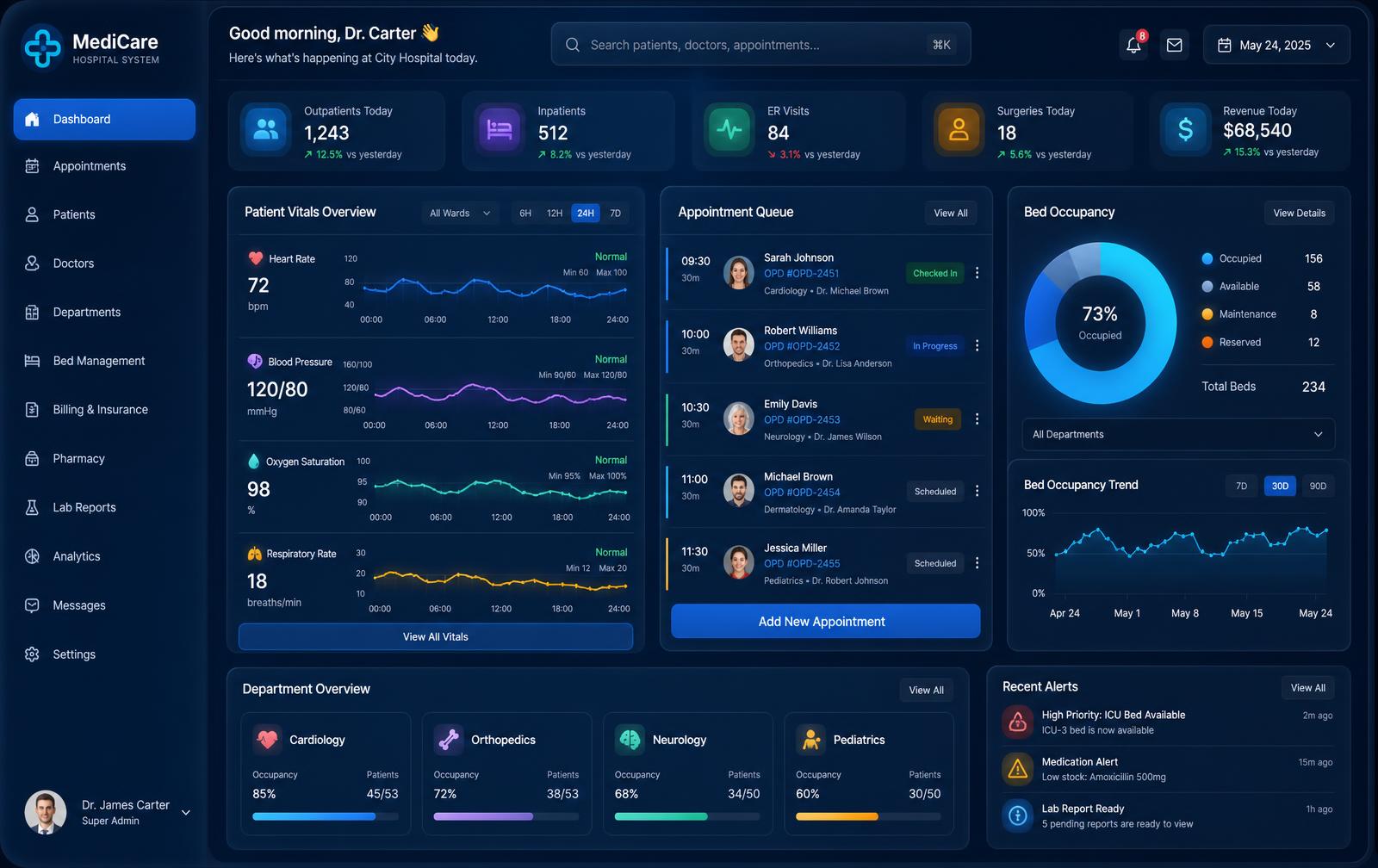Screen dimensions: 1378x868
Task: Click the View All Vitals button
Action: [436, 636]
